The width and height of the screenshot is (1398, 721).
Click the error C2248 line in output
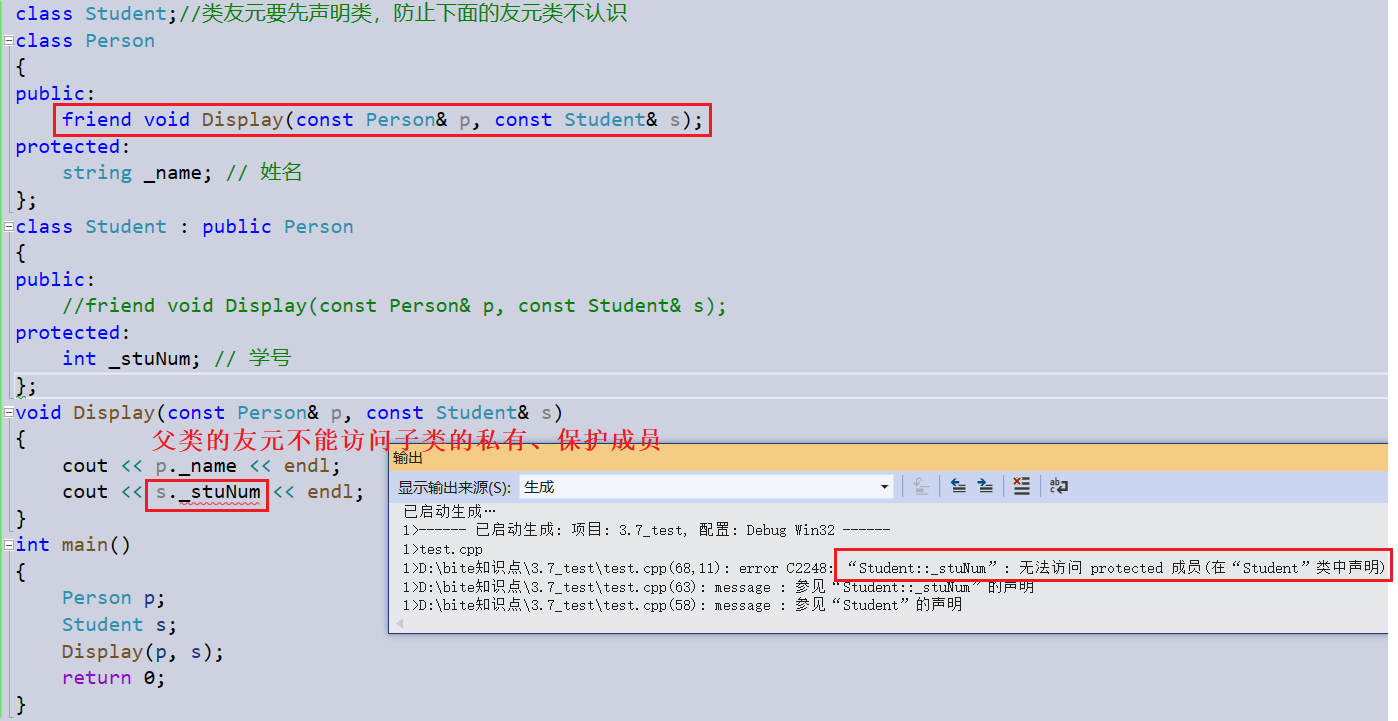895,568
